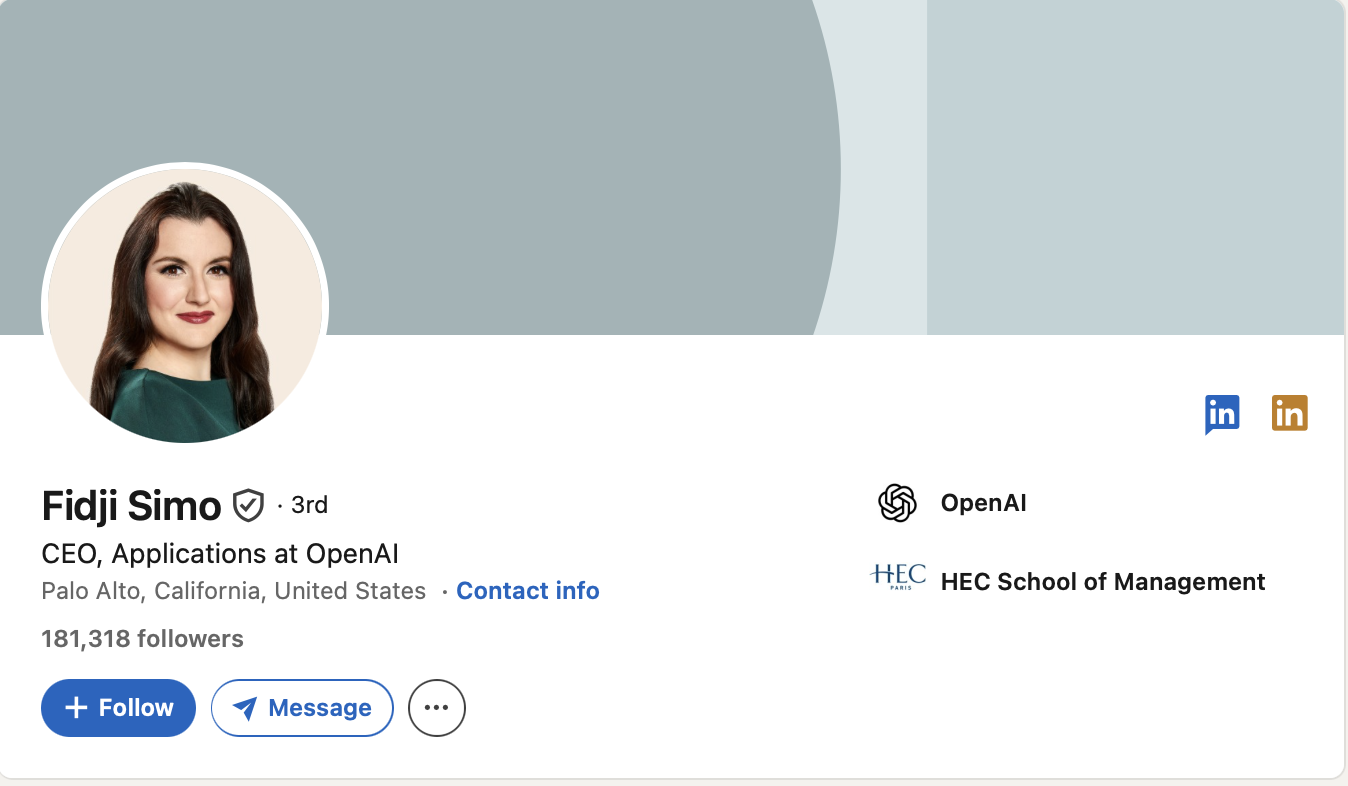
Task: Click the plus icon in the Follow button
Action: pyautogui.click(x=76, y=708)
